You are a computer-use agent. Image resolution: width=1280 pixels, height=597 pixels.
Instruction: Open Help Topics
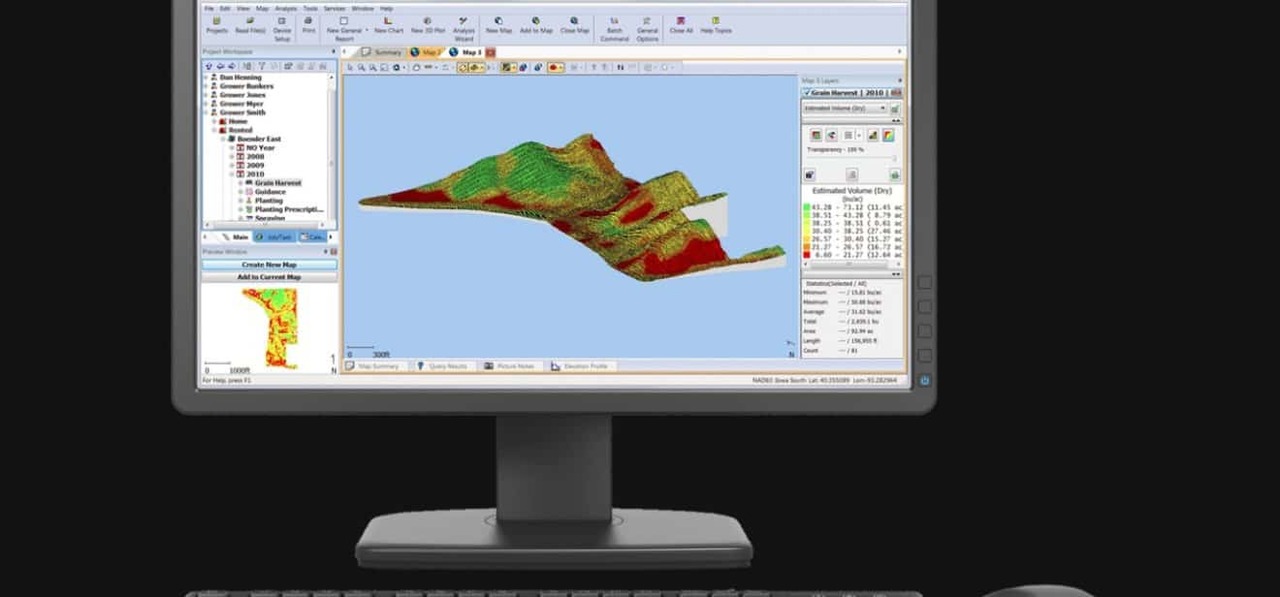pos(715,25)
